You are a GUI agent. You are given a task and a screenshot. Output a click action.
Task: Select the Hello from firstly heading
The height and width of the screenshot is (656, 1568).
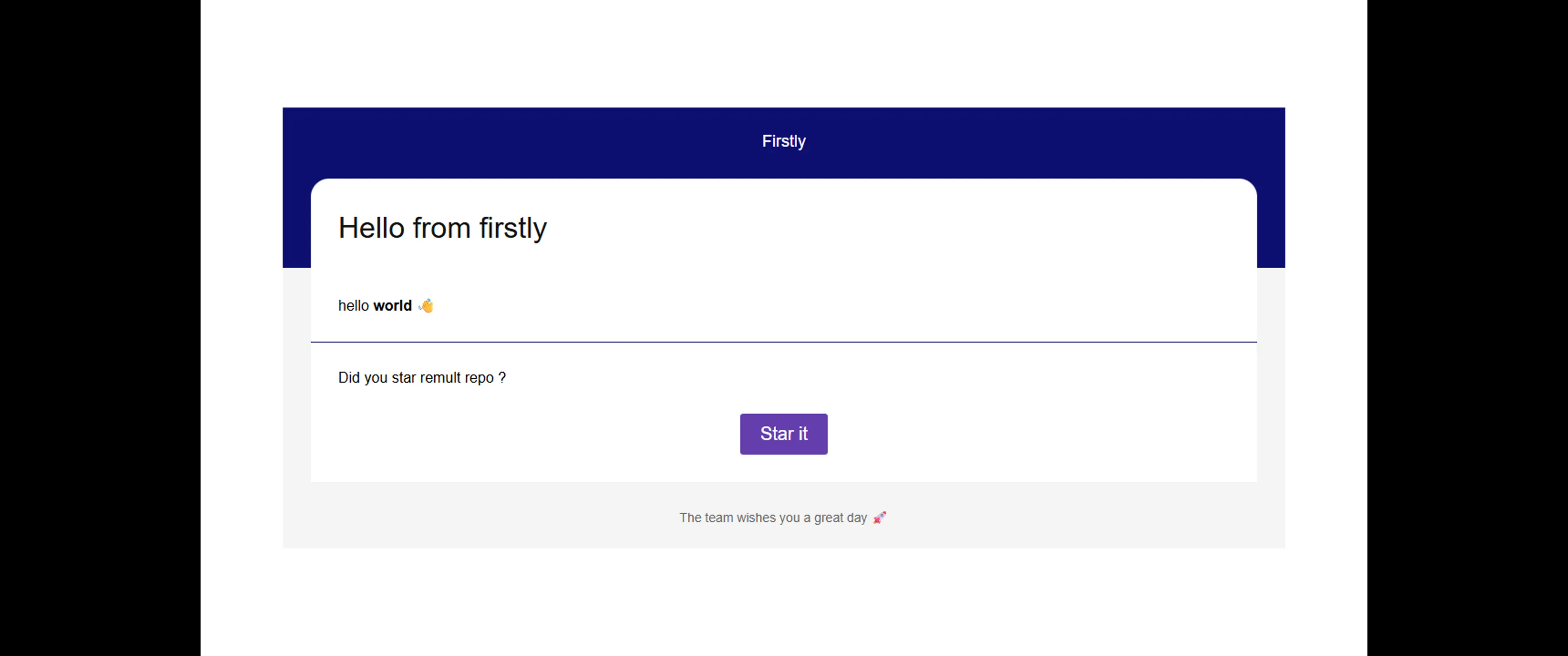442,228
